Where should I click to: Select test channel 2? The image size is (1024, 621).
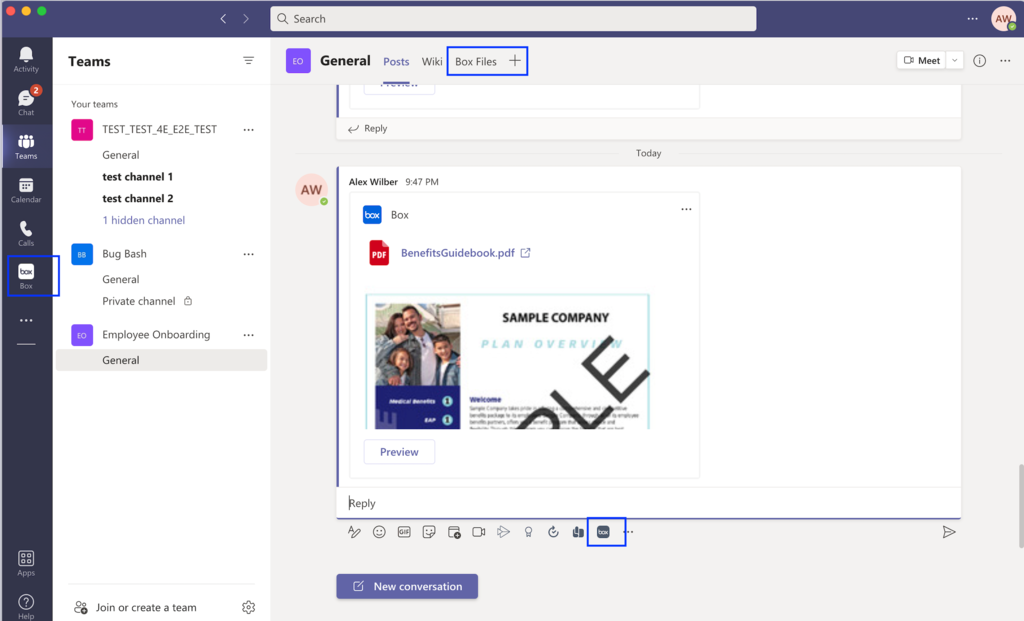[138, 198]
